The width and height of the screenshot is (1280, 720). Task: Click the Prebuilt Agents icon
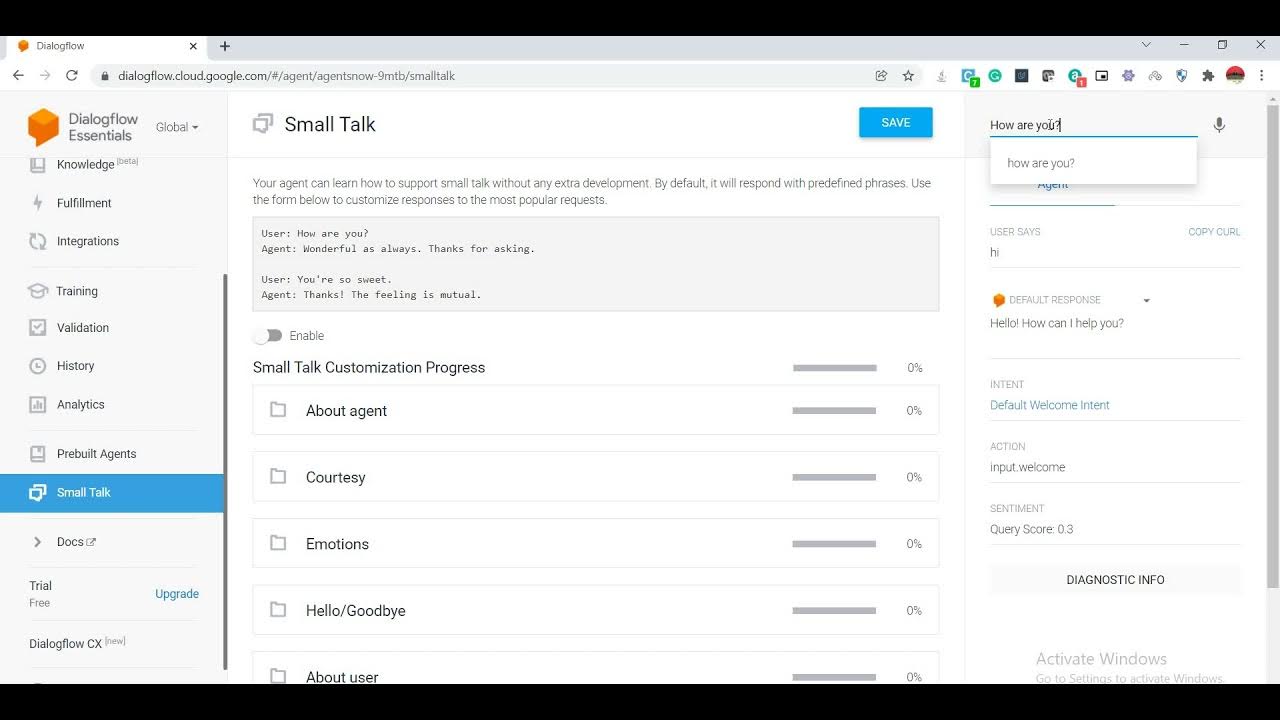37,454
